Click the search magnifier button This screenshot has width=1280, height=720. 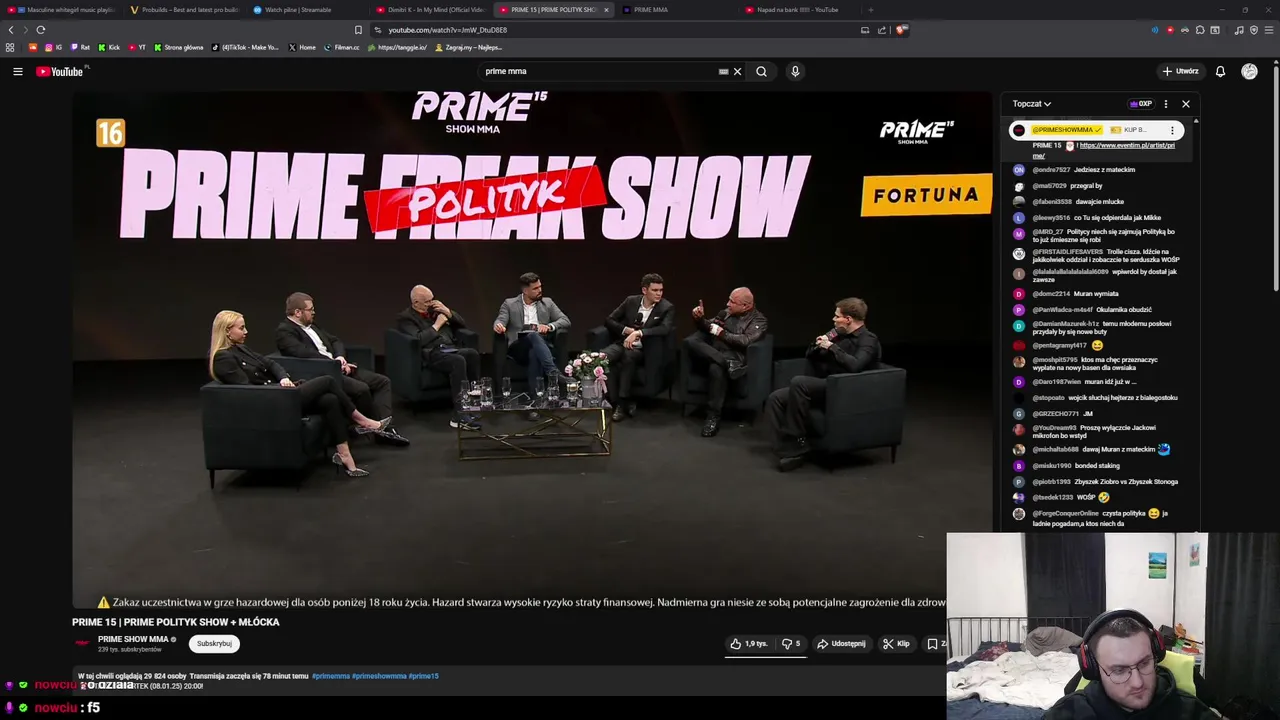pos(761,71)
